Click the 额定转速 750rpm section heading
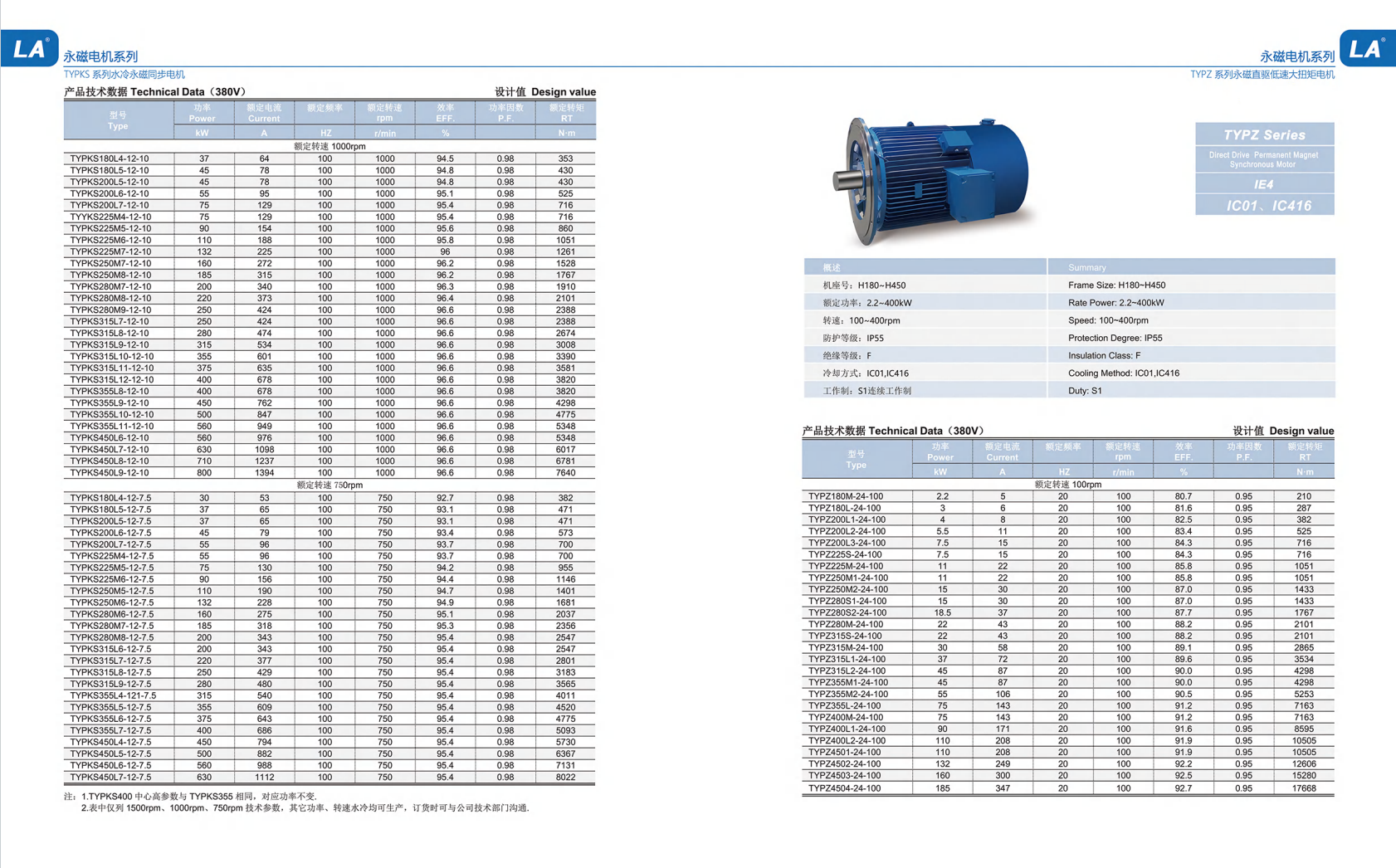Viewport: 1396px width, 868px height. point(329,485)
